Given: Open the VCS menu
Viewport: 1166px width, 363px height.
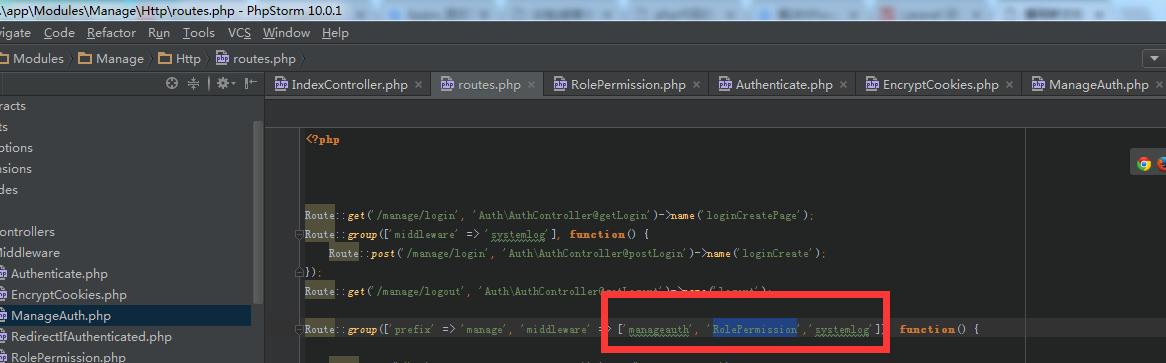Looking at the screenshot, I should (239, 33).
